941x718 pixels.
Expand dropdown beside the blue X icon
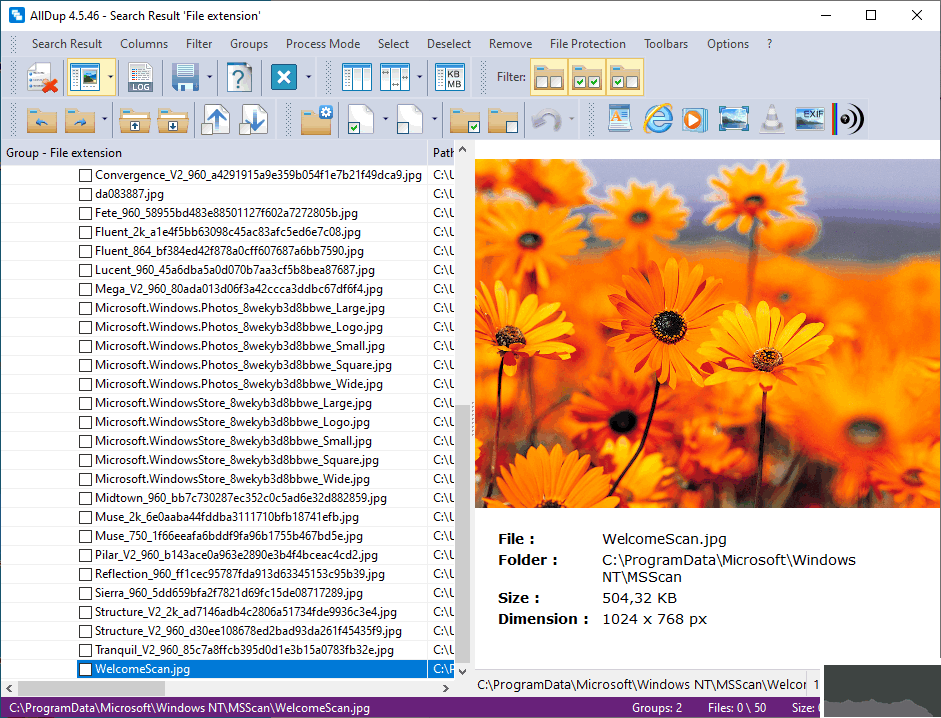(x=310, y=78)
